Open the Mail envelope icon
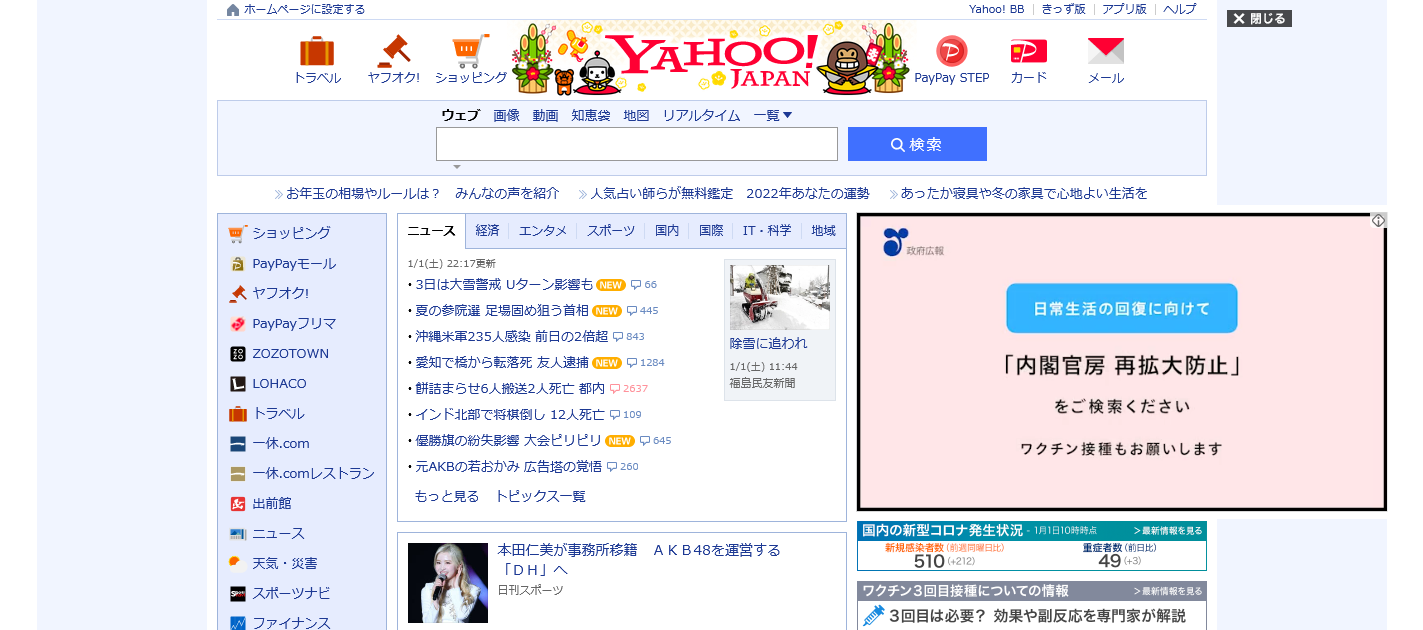The height and width of the screenshot is (630, 1423). 1106,51
